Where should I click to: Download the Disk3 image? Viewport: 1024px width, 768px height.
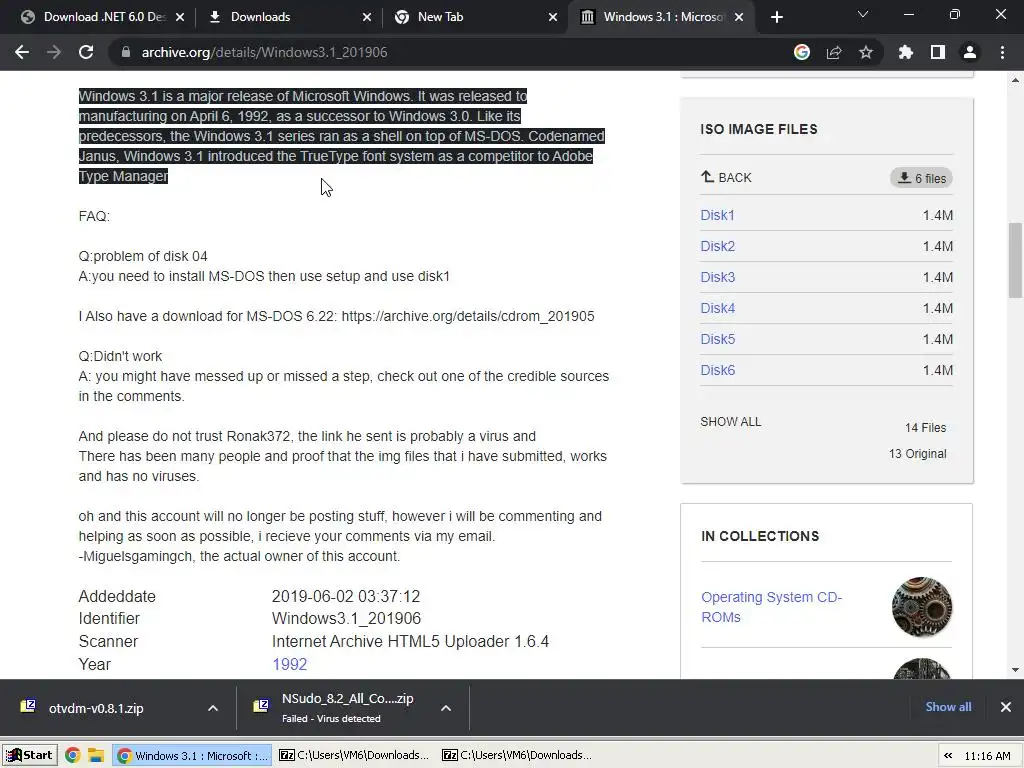(x=717, y=277)
